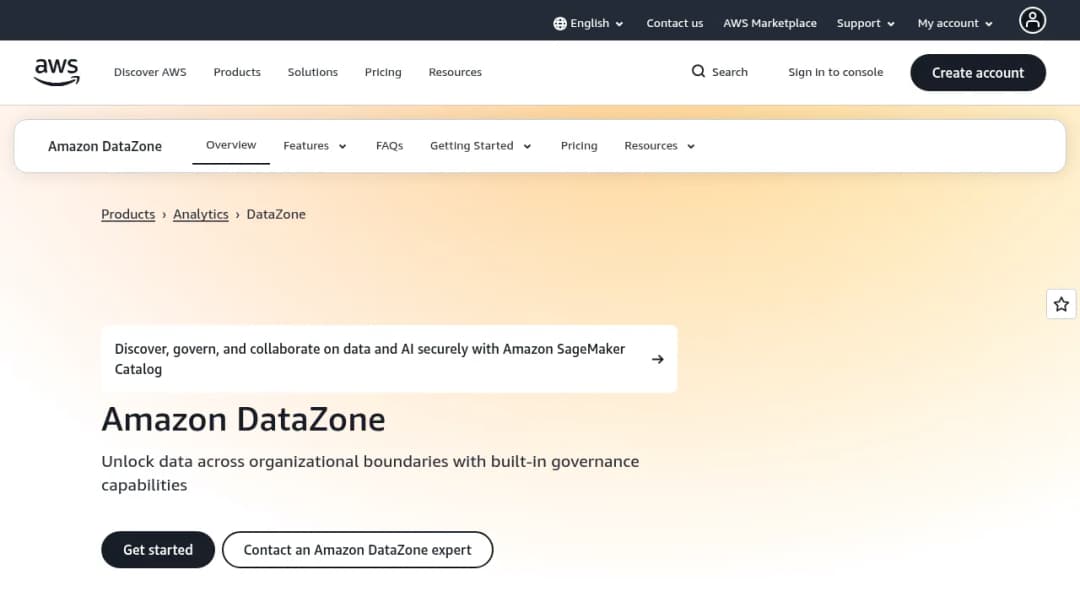Open the My account dropdown
1080x608 pixels.
[x=955, y=23]
